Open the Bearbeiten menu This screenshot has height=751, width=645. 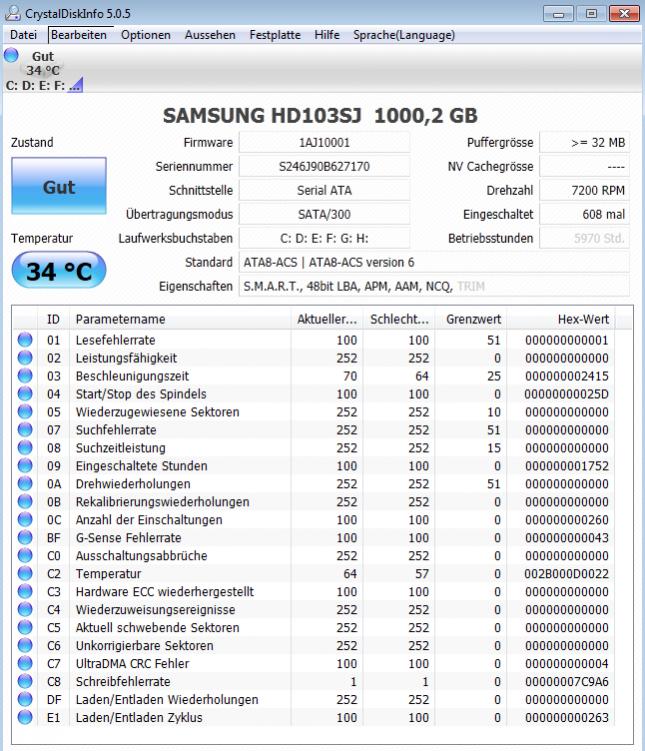pyautogui.click(x=79, y=35)
